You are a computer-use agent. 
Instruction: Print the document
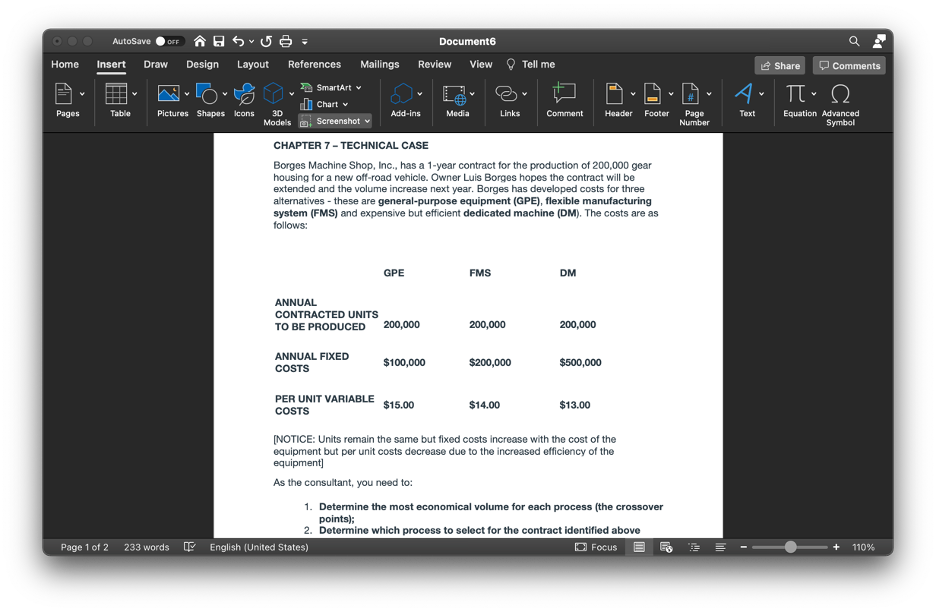click(286, 41)
